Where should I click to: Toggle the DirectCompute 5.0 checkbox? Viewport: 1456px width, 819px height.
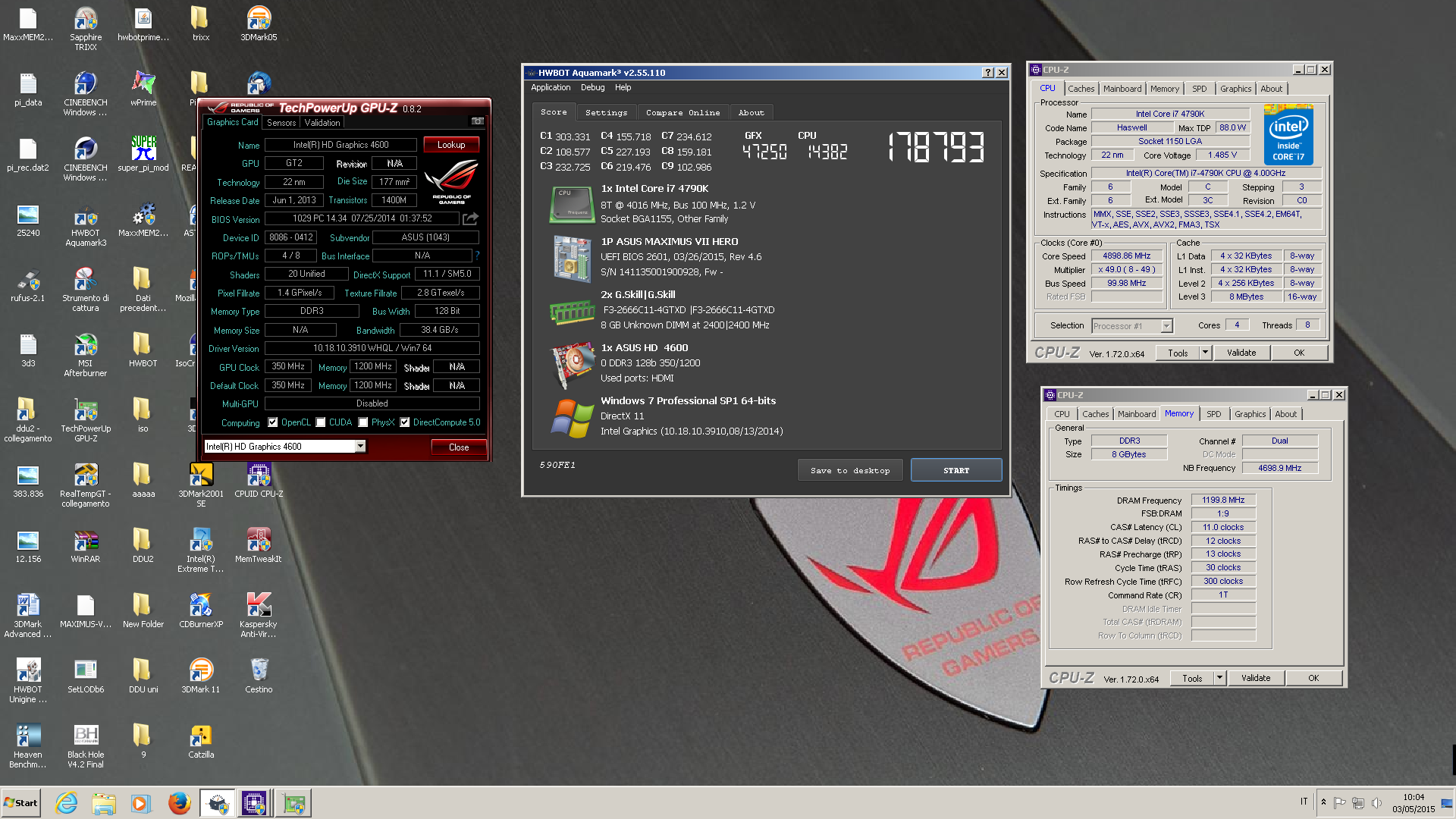click(405, 422)
